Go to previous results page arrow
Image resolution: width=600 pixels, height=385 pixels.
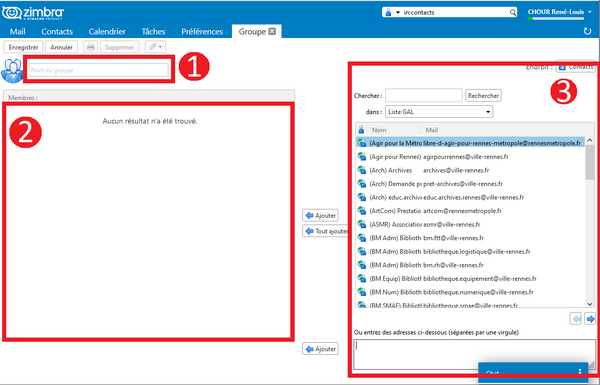[x=576, y=318]
